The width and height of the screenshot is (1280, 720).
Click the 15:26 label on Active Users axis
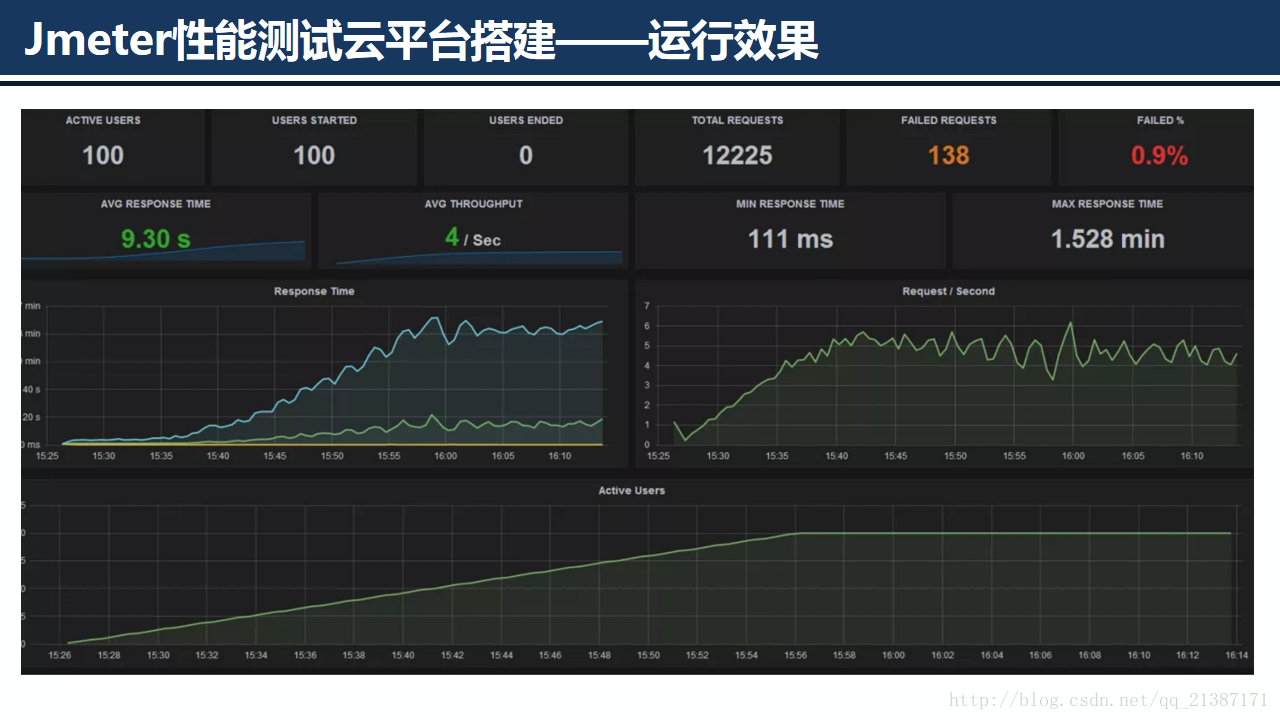pyautogui.click(x=60, y=656)
